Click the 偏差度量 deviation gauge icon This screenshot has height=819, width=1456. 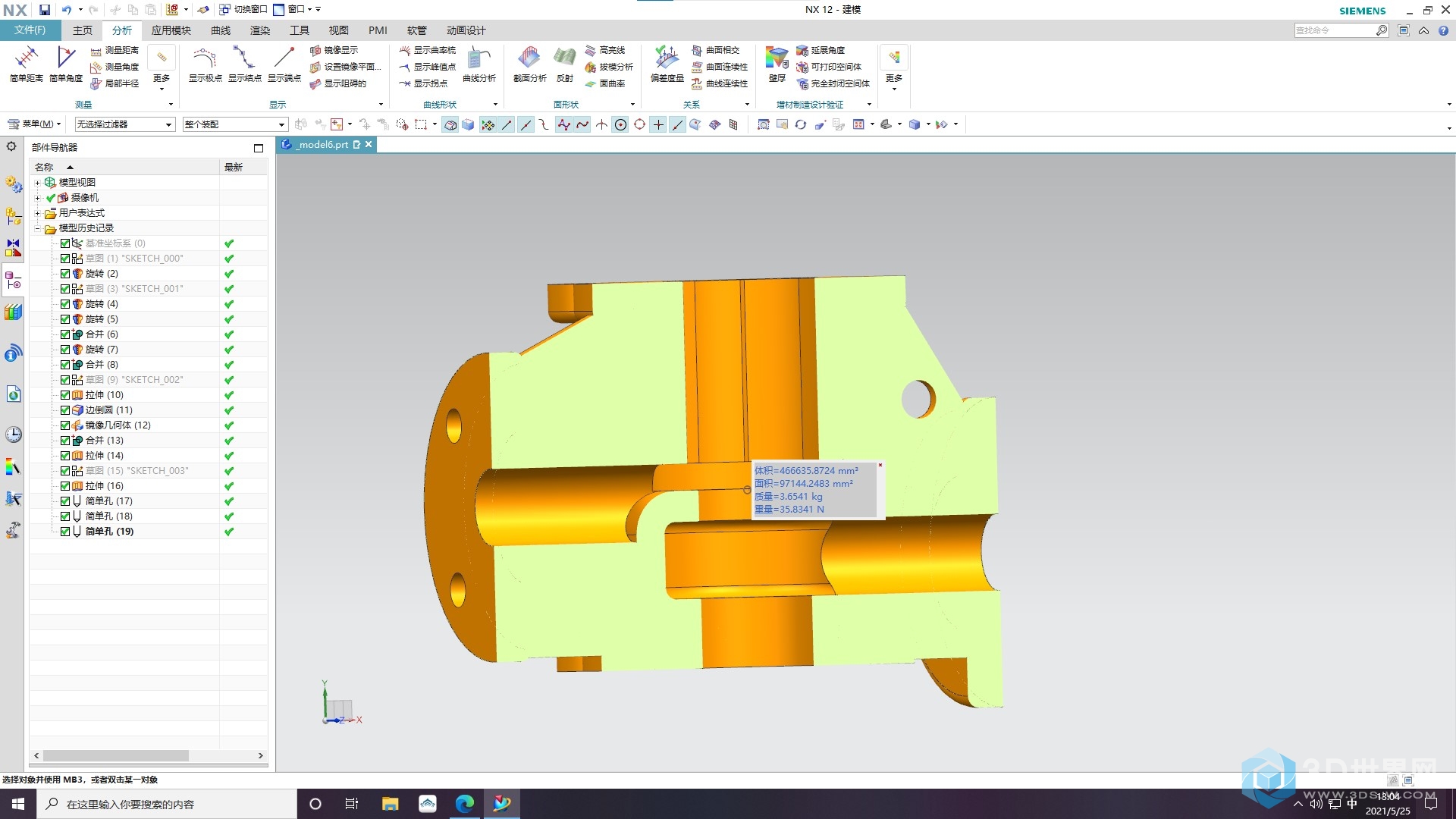tap(667, 64)
